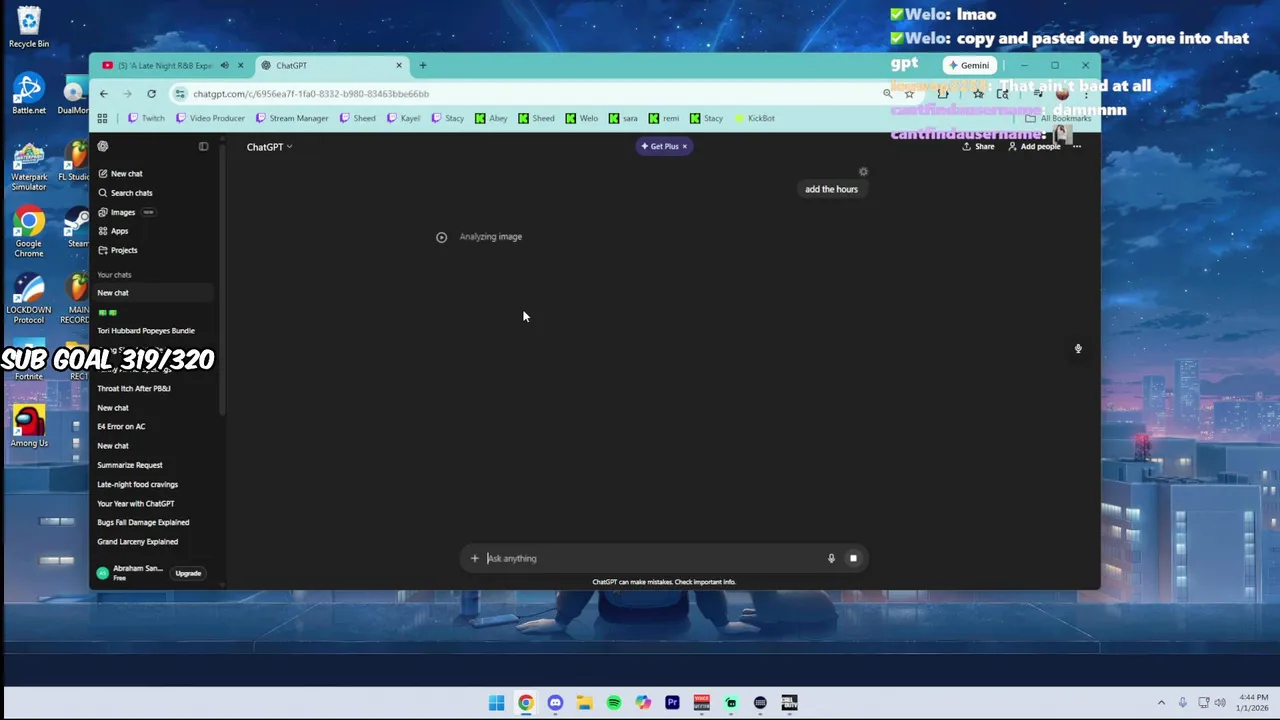Open Your Year with ChatGPT chat
The image size is (1280, 720).
(x=136, y=504)
